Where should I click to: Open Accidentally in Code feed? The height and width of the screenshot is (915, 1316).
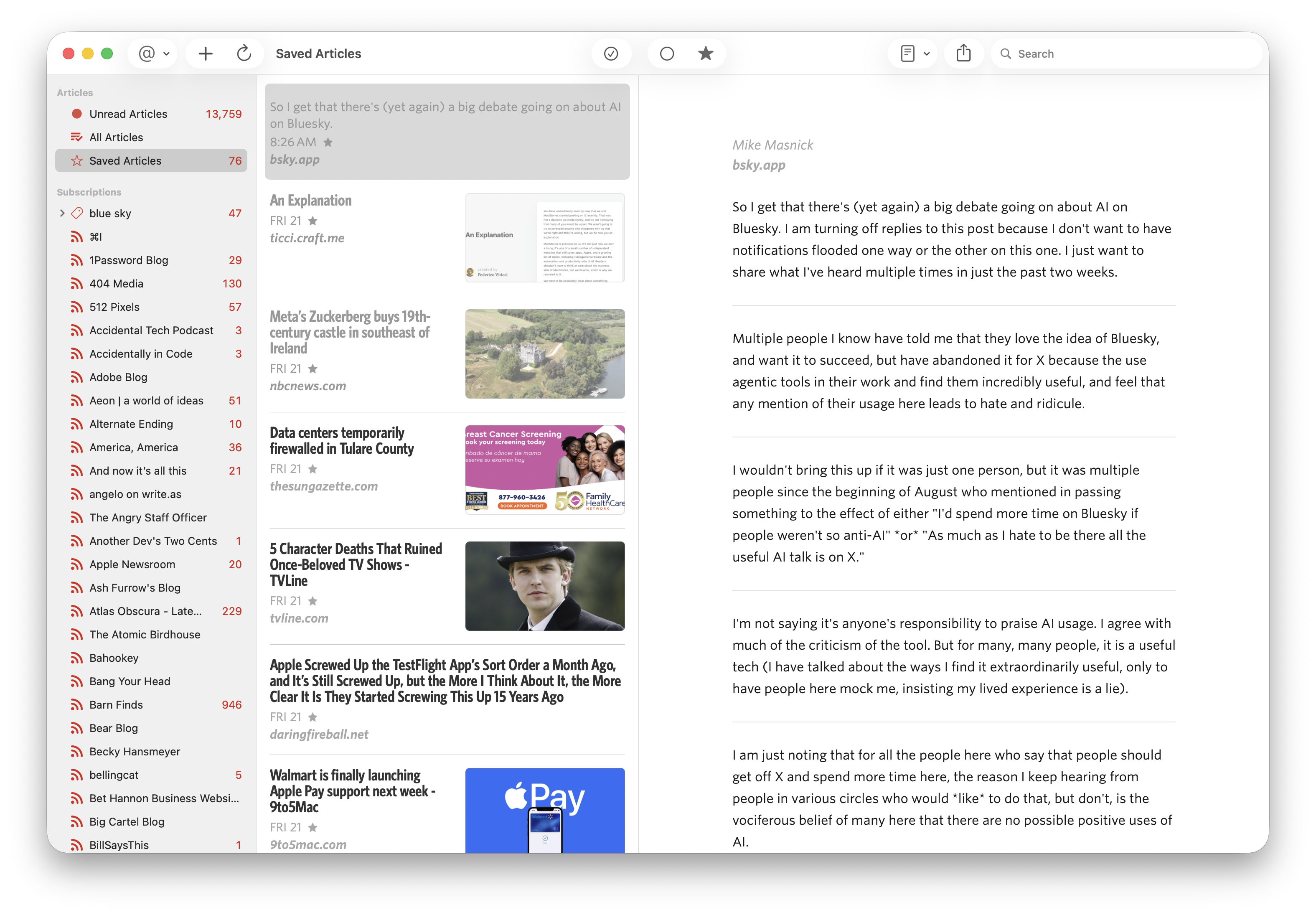[x=151, y=354]
